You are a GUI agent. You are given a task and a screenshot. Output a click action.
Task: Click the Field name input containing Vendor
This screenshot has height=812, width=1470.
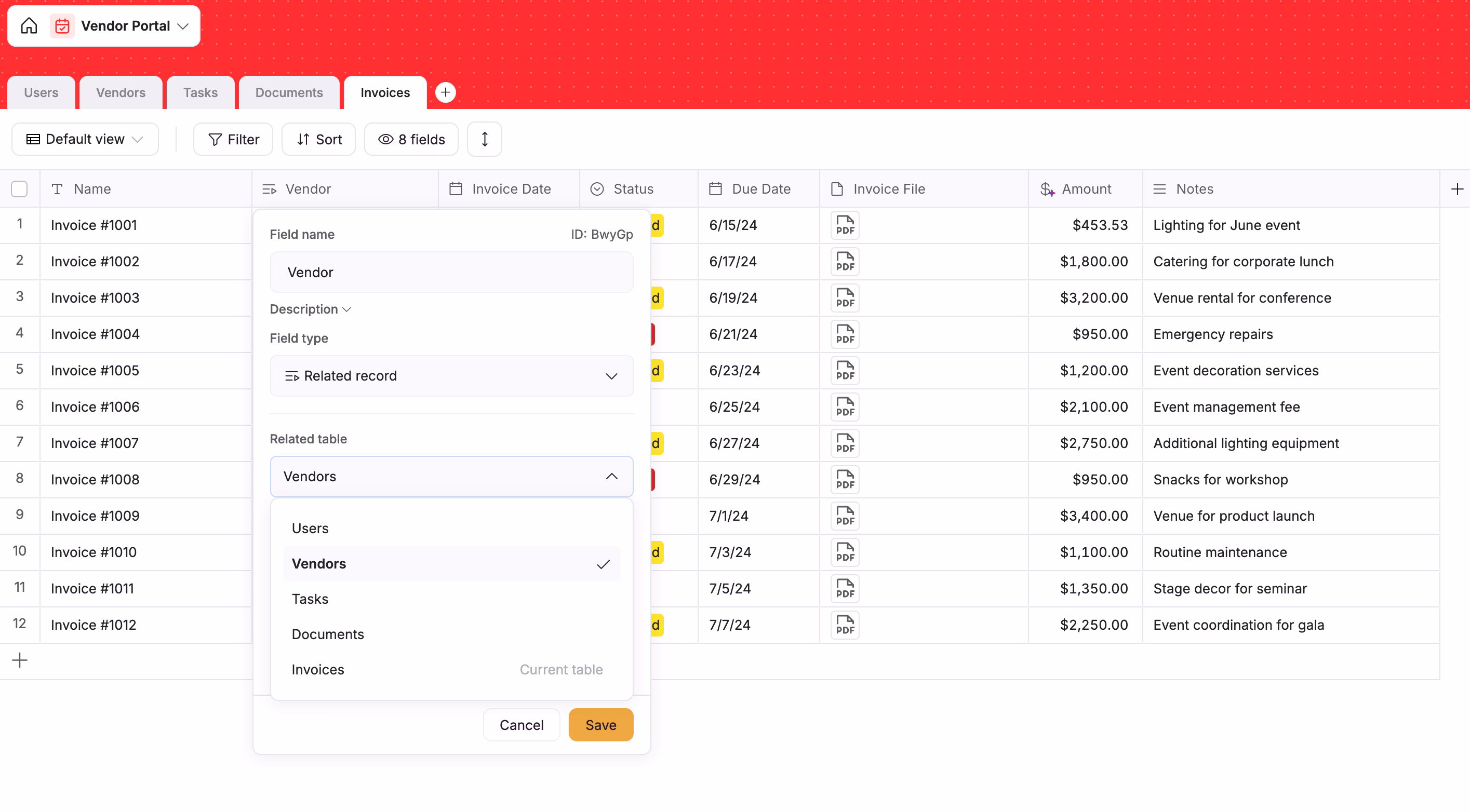point(451,272)
